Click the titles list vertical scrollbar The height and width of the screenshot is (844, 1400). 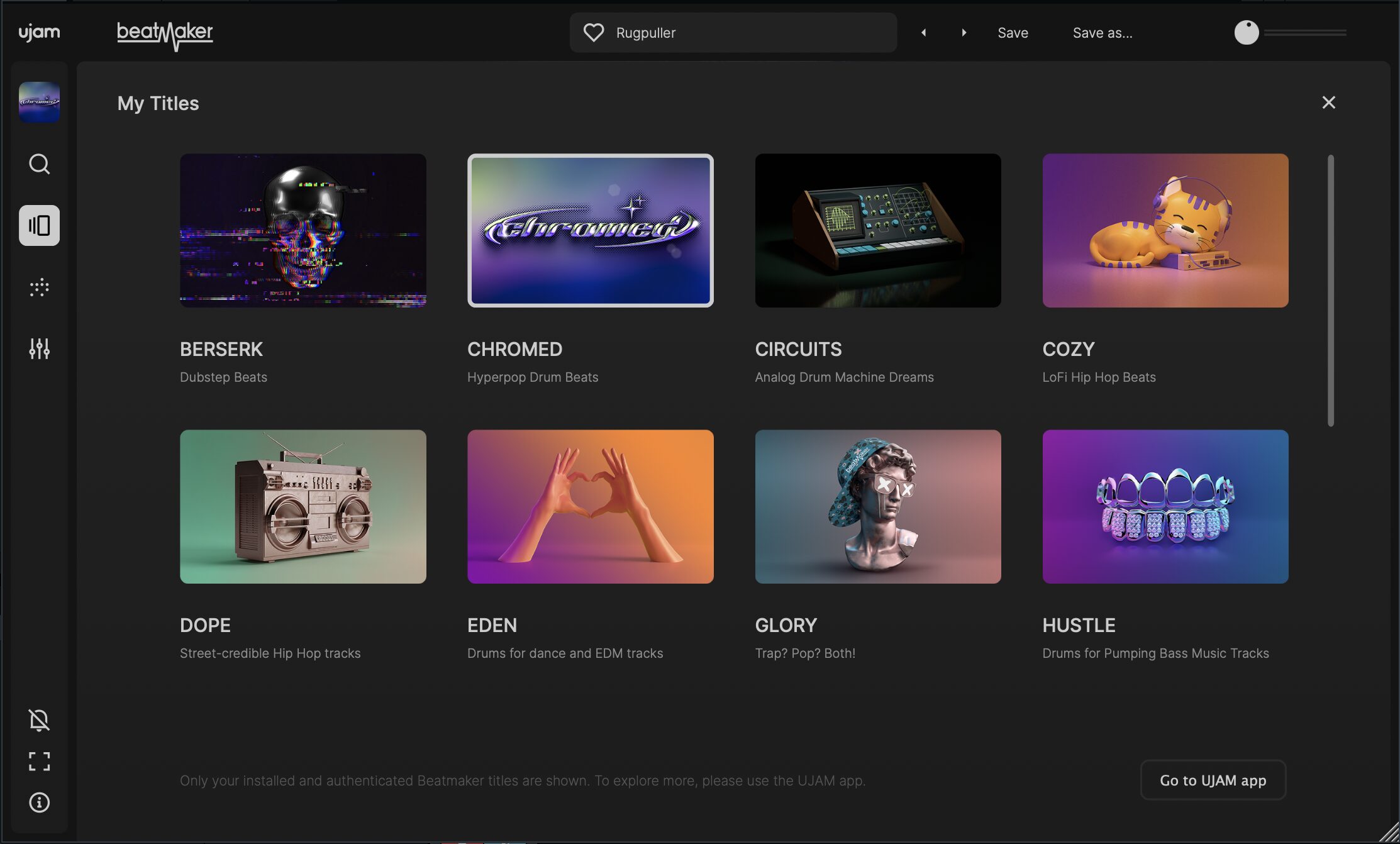(x=1330, y=291)
